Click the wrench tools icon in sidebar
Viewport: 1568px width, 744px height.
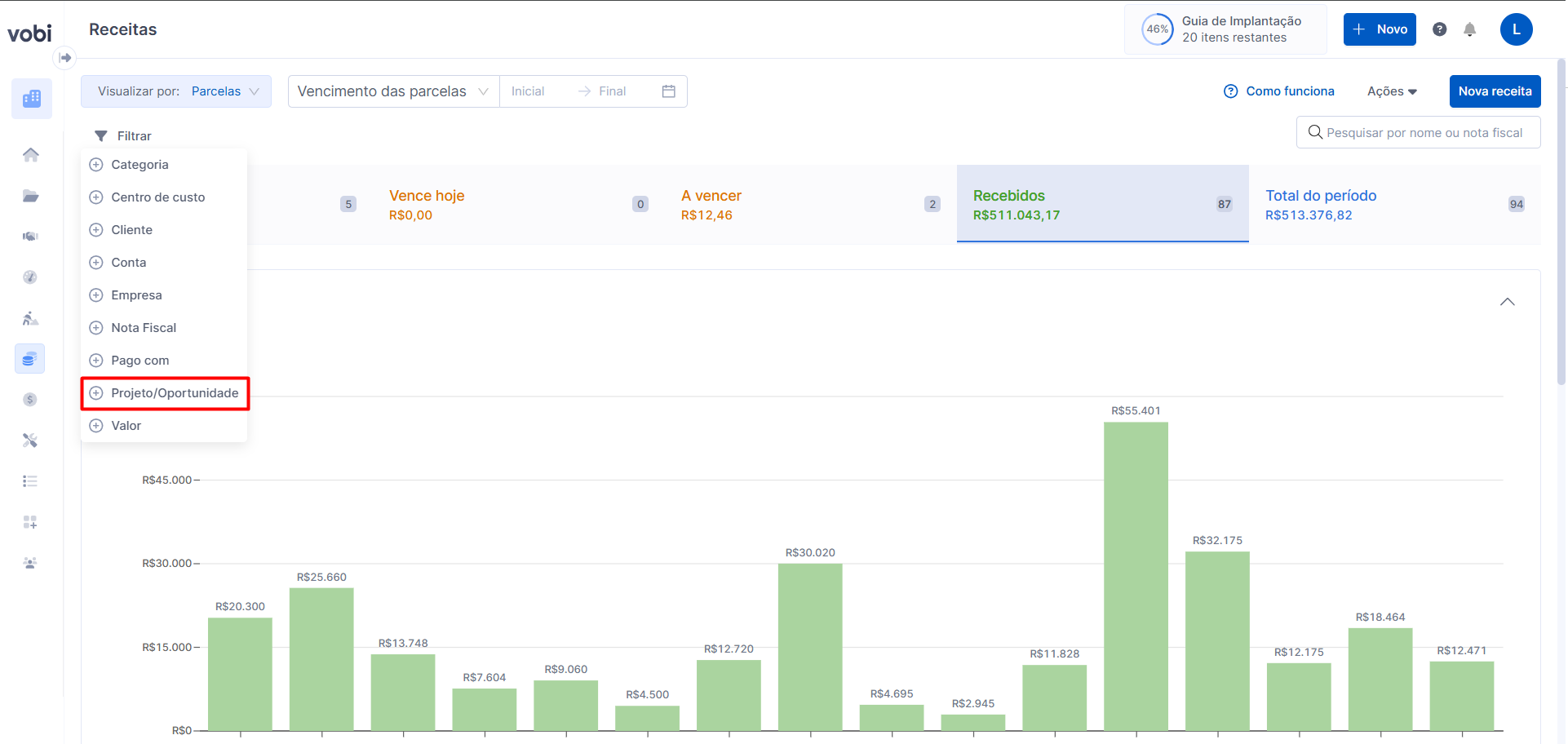[x=31, y=441]
